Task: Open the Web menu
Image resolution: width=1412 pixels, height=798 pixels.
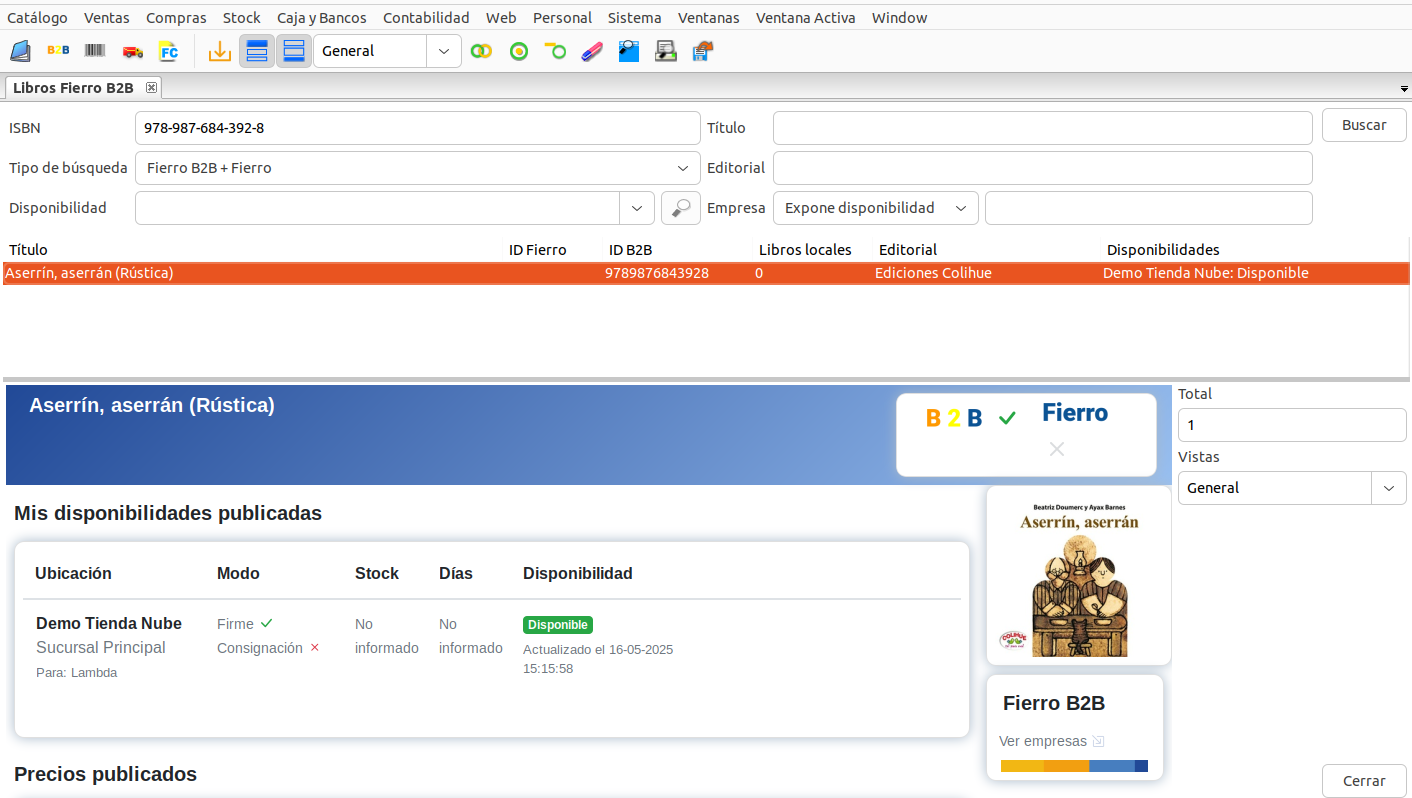Action: point(501,18)
